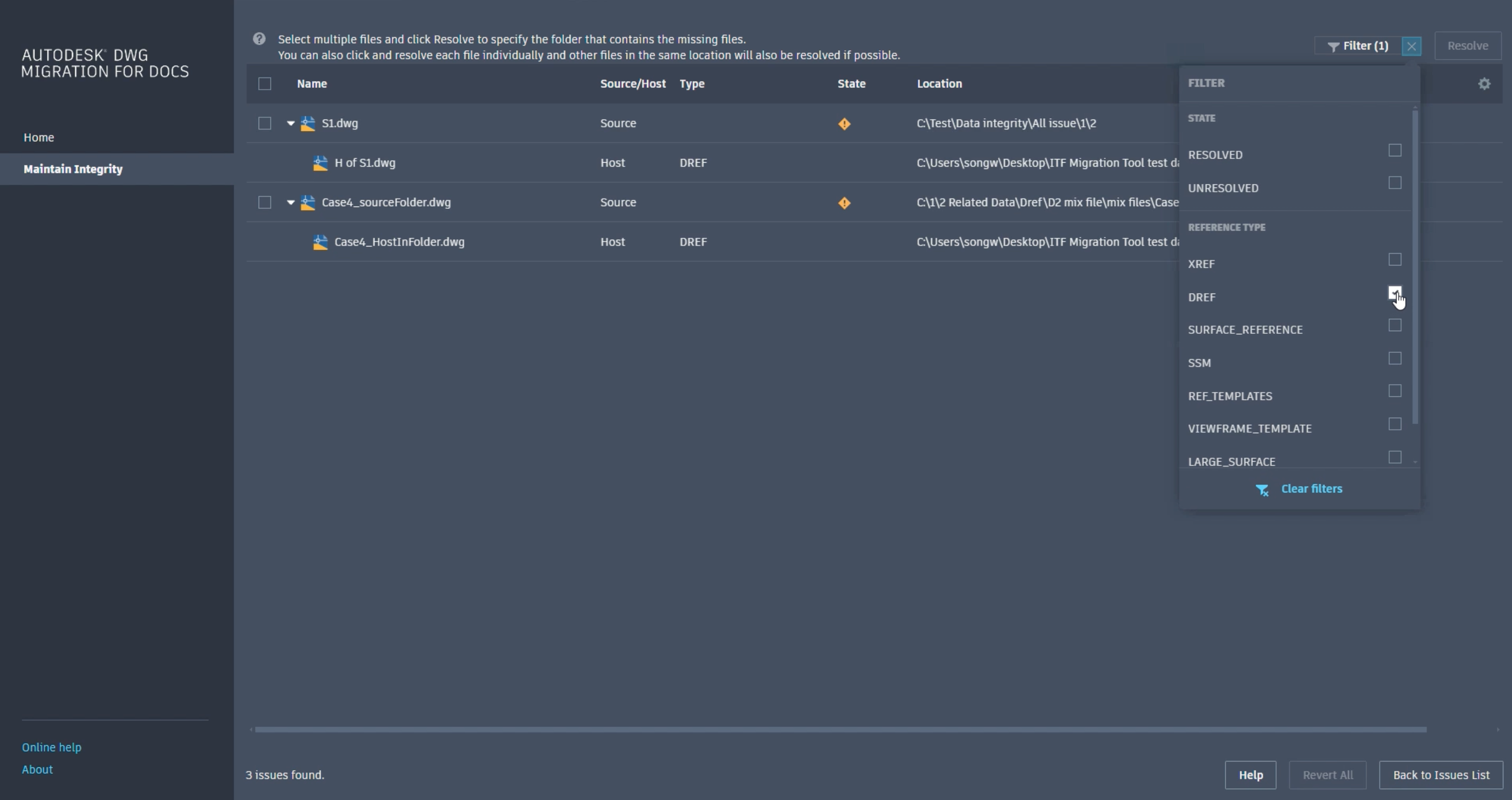1512x800 pixels.
Task: Collapse the Case4_sourceFolder.dwg tree row
Action: click(290, 202)
